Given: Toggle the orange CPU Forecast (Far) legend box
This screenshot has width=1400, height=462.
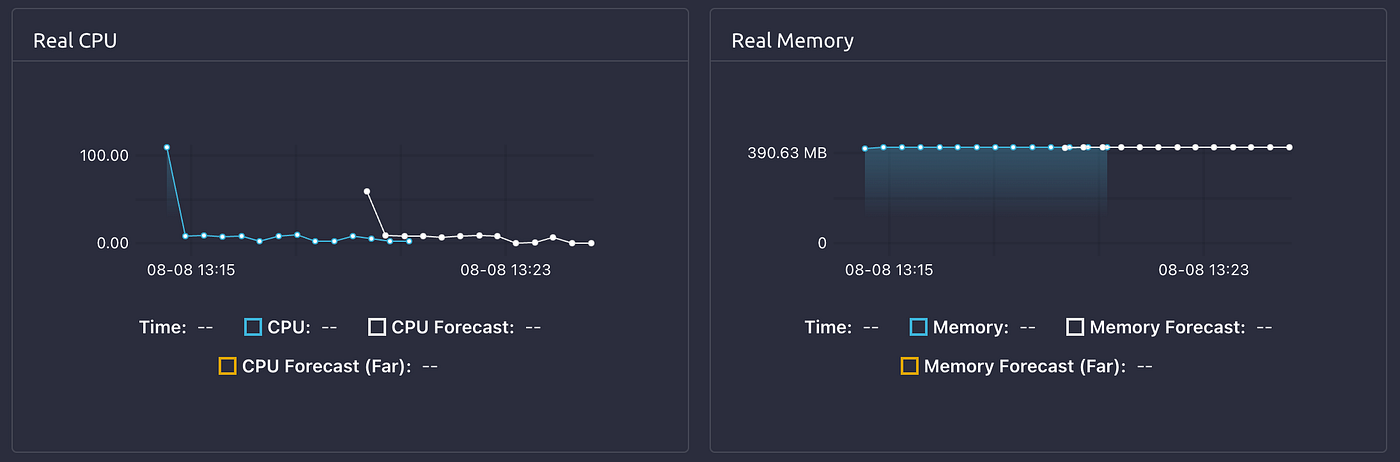Looking at the screenshot, I should (x=228, y=366).
